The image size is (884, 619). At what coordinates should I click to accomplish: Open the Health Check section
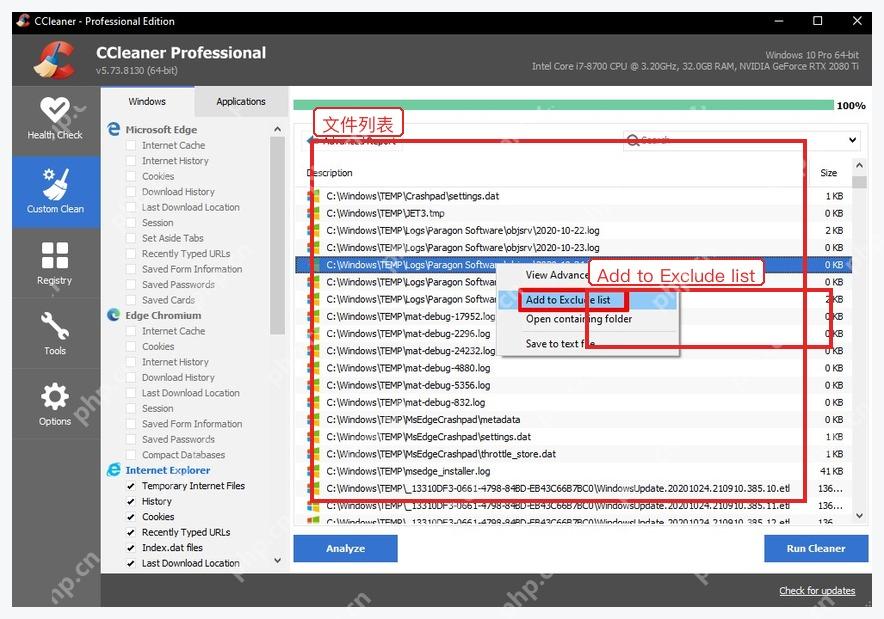coord(55,120)
